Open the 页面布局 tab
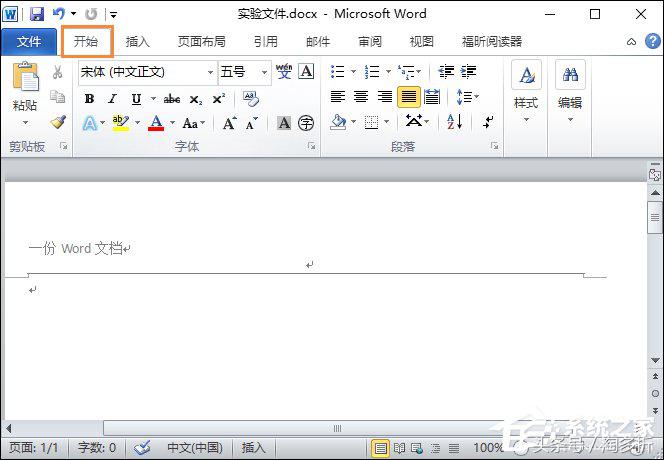The width and height of the screenshot is (664, 460). [x=202, y=42]
